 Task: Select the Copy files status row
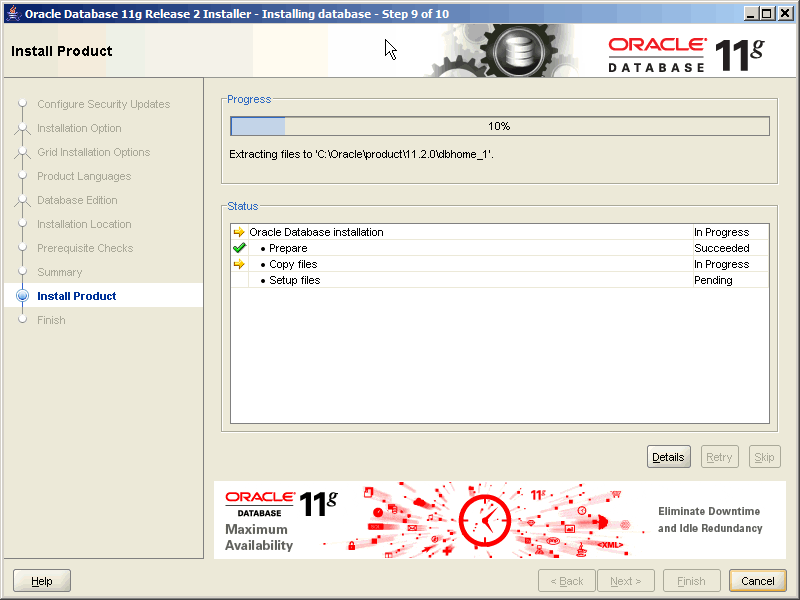499,264
